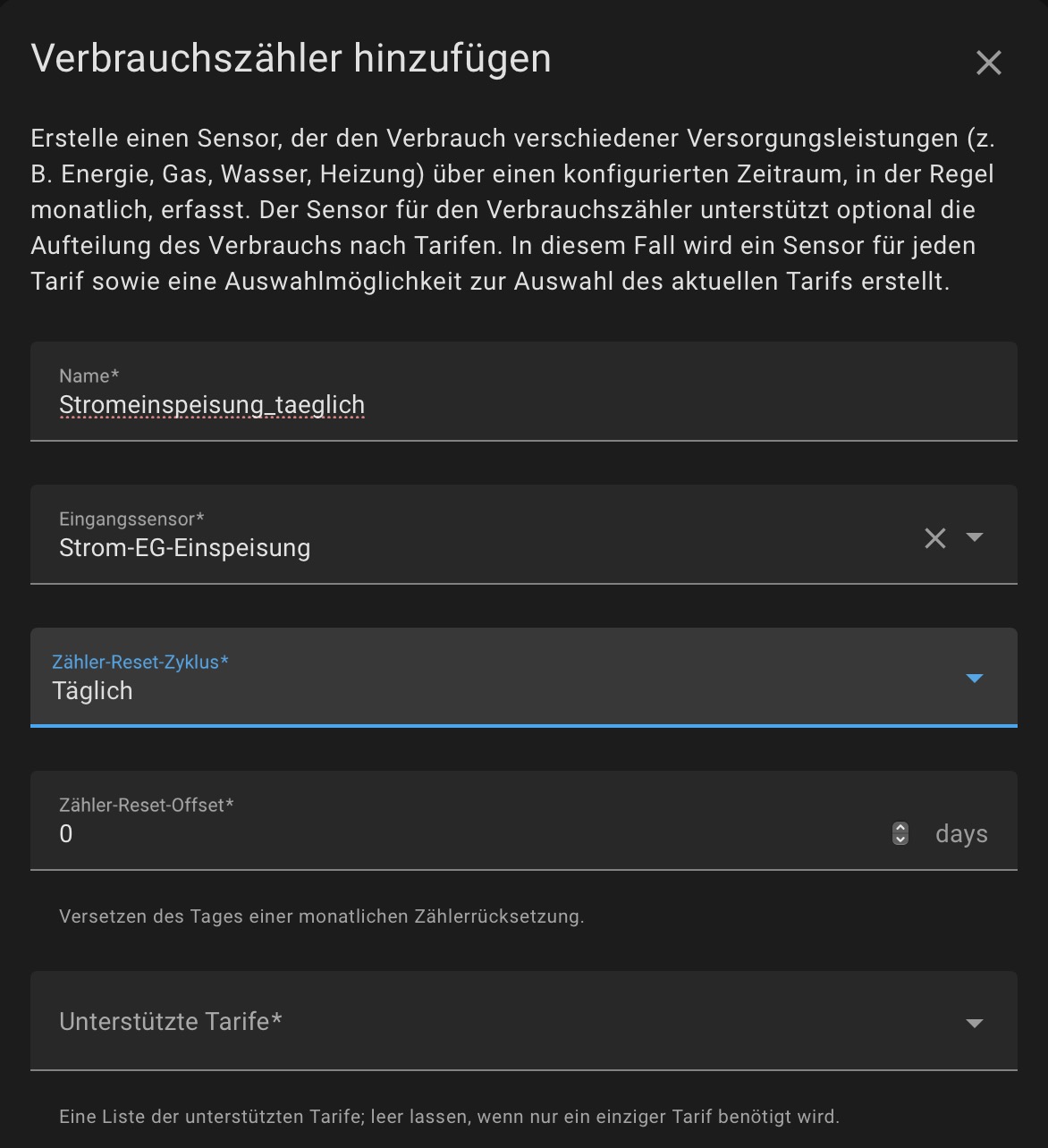Viewport: 1048px width, 1148px height.
Task: Click the Eingangssensor* field label
Action: click(x=131, y=519)
